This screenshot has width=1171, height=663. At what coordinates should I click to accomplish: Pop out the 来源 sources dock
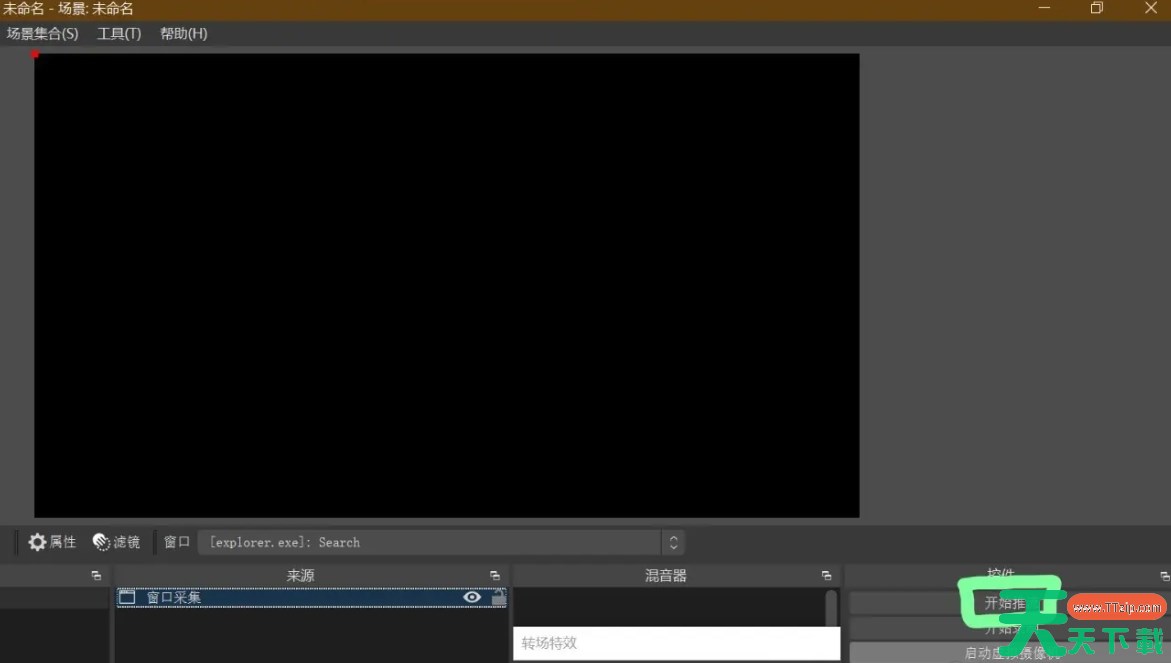click(495, 576)
